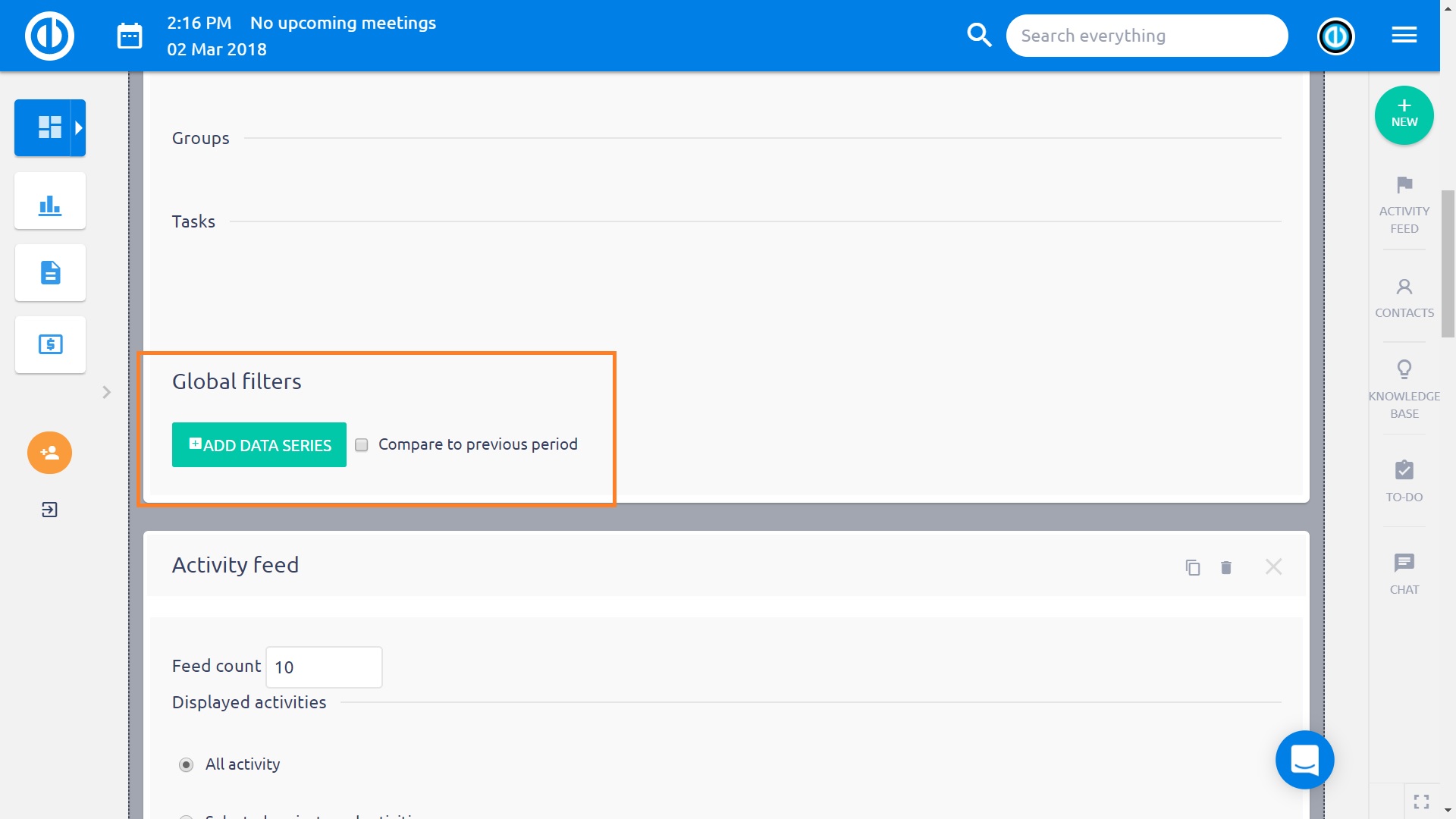Screen dimensions: 1456x819
Task: Click the search magnifier icon
Action: coord(979,36)
